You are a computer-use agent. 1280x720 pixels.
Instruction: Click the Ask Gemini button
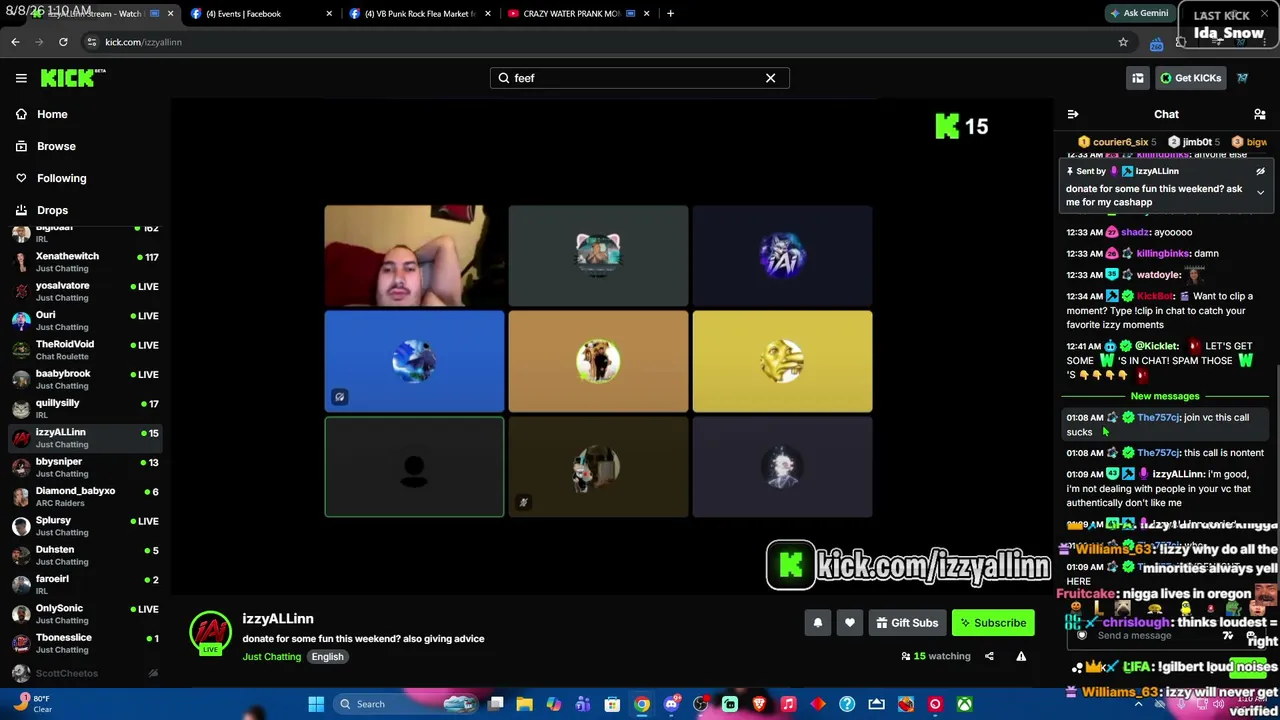1139,14
